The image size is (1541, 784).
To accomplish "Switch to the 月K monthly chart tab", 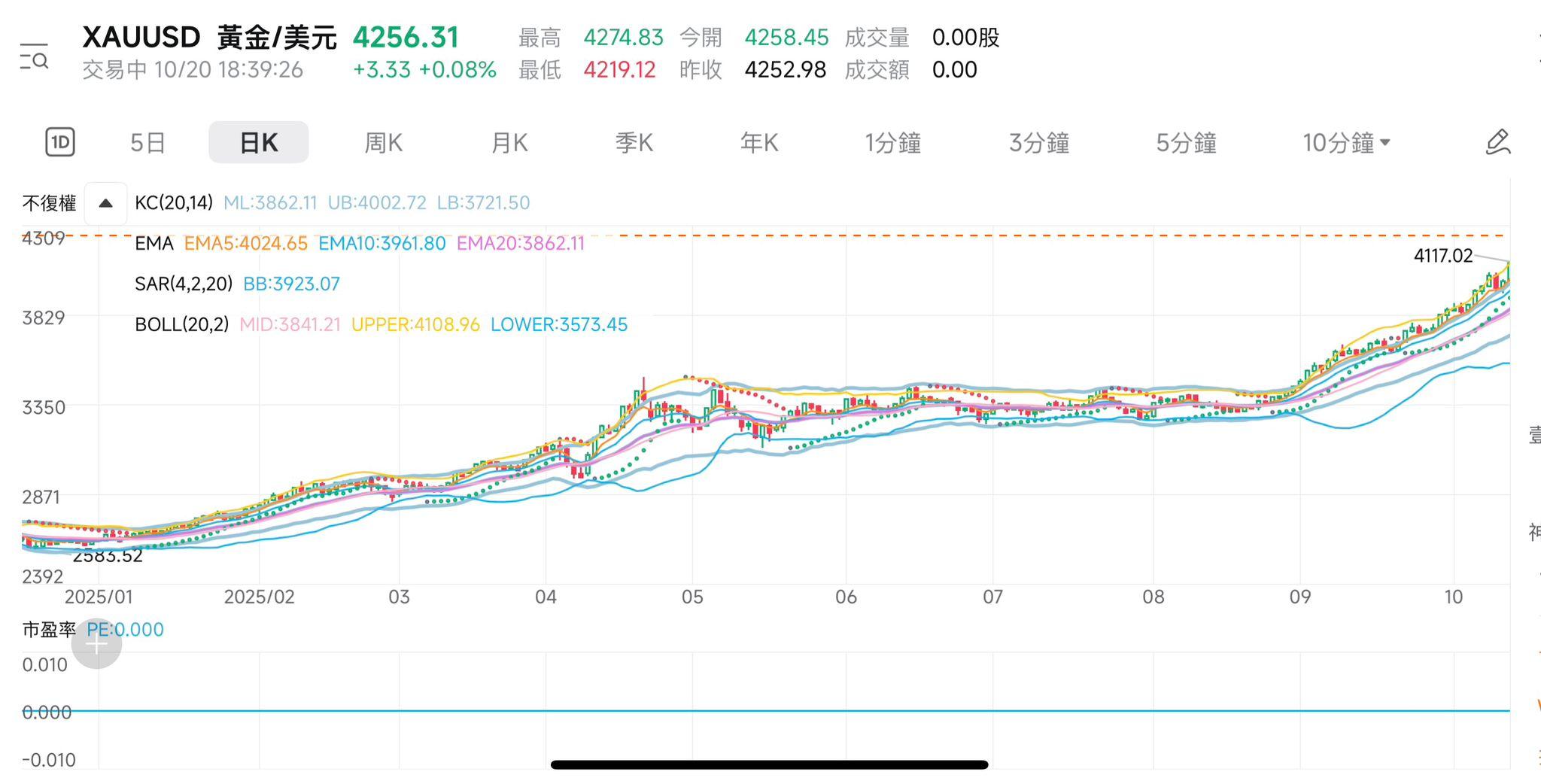I will coord(509,141).
